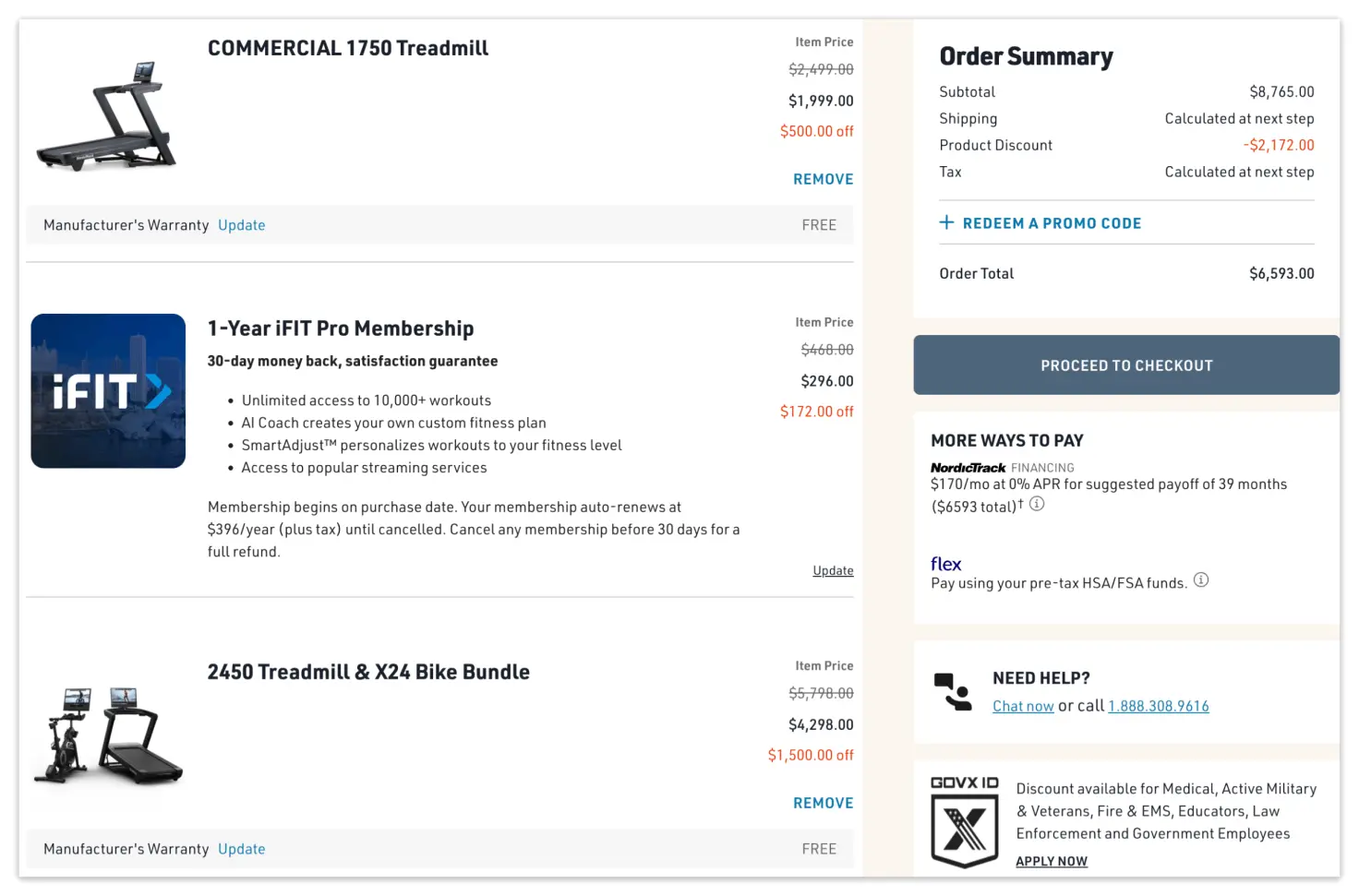The width and height of the screenshot is (1359, 896).
Task: Update the iFIT Pro Membership plan
Action: point(833,569)
